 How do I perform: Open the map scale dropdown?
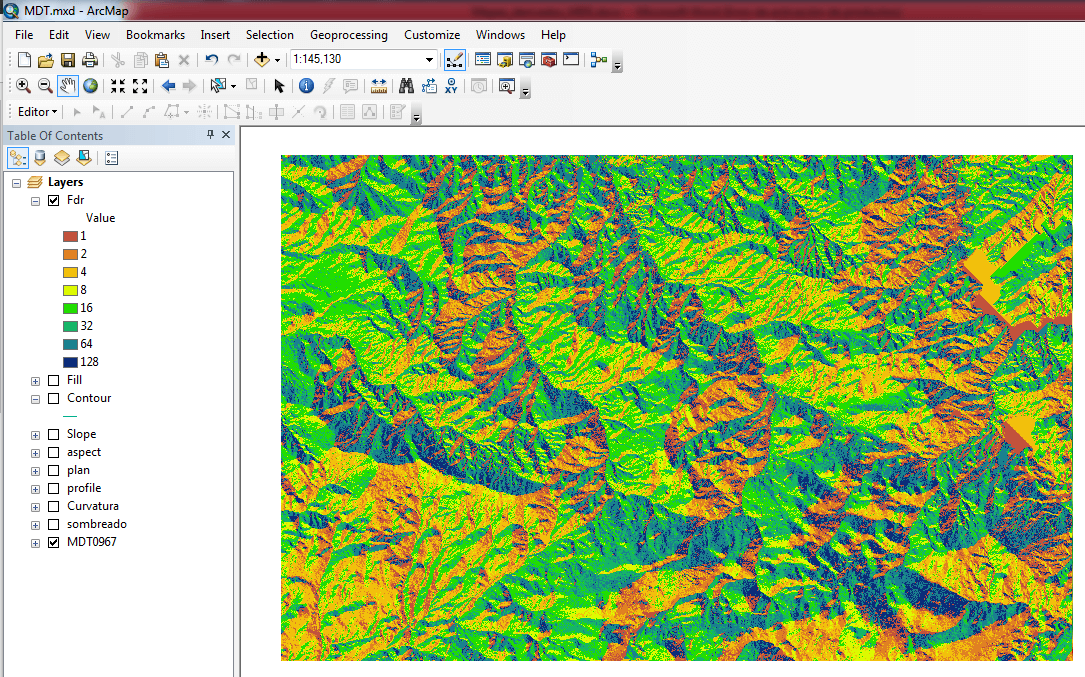(x=430, y=60)
